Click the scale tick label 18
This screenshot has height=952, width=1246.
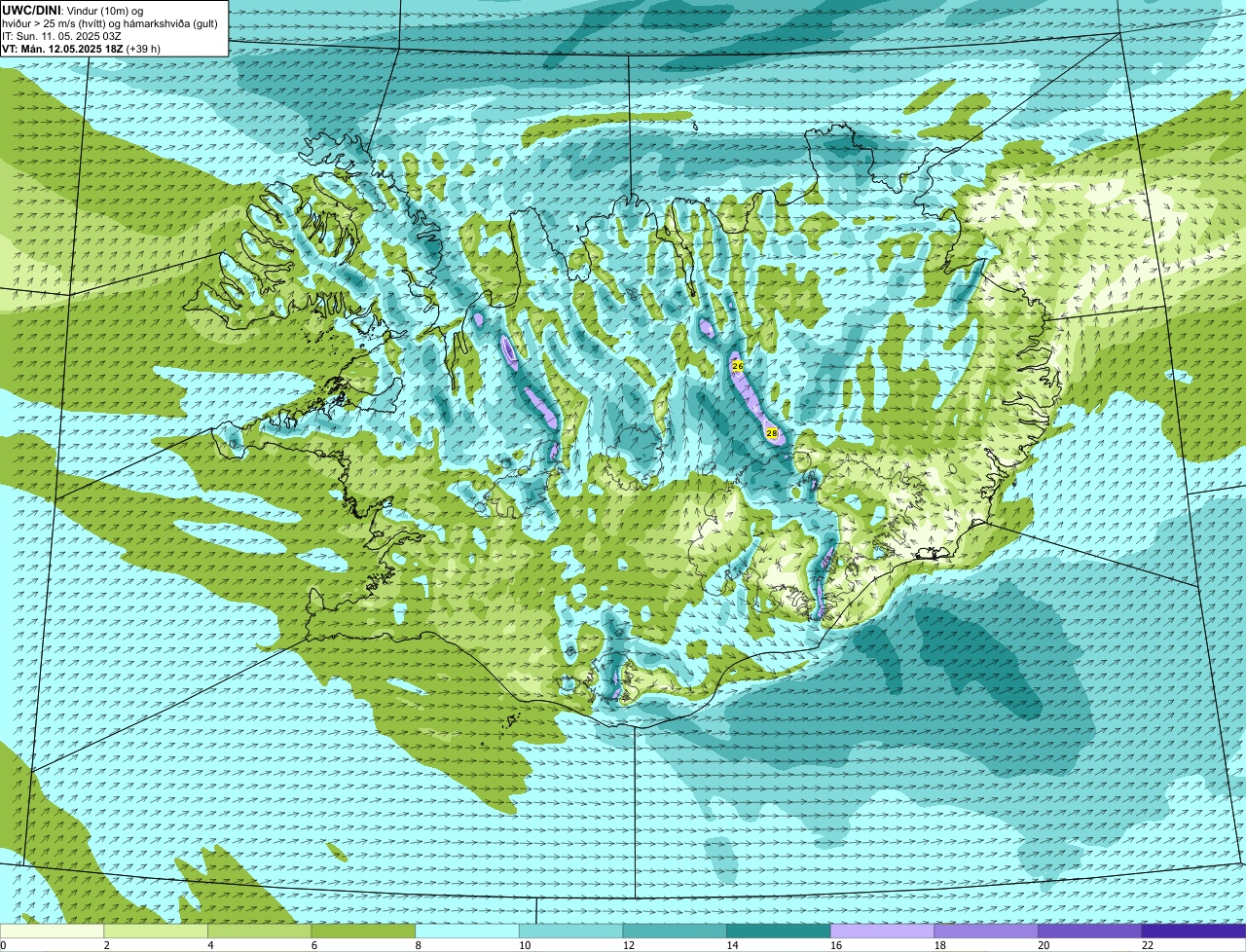tap(939, 945)
